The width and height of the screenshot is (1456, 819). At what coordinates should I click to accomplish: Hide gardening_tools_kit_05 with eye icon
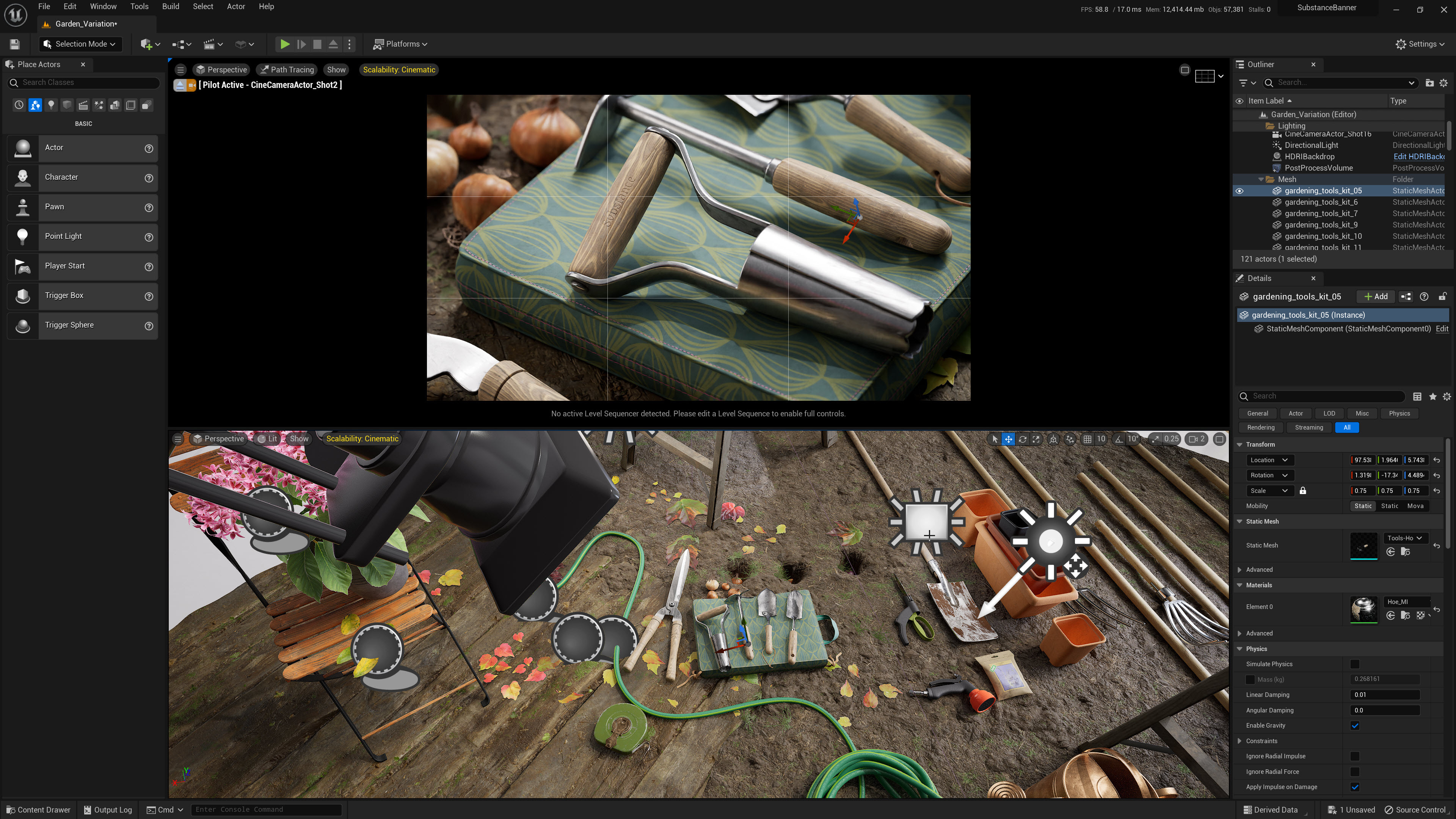click(x=1239, y=191)
